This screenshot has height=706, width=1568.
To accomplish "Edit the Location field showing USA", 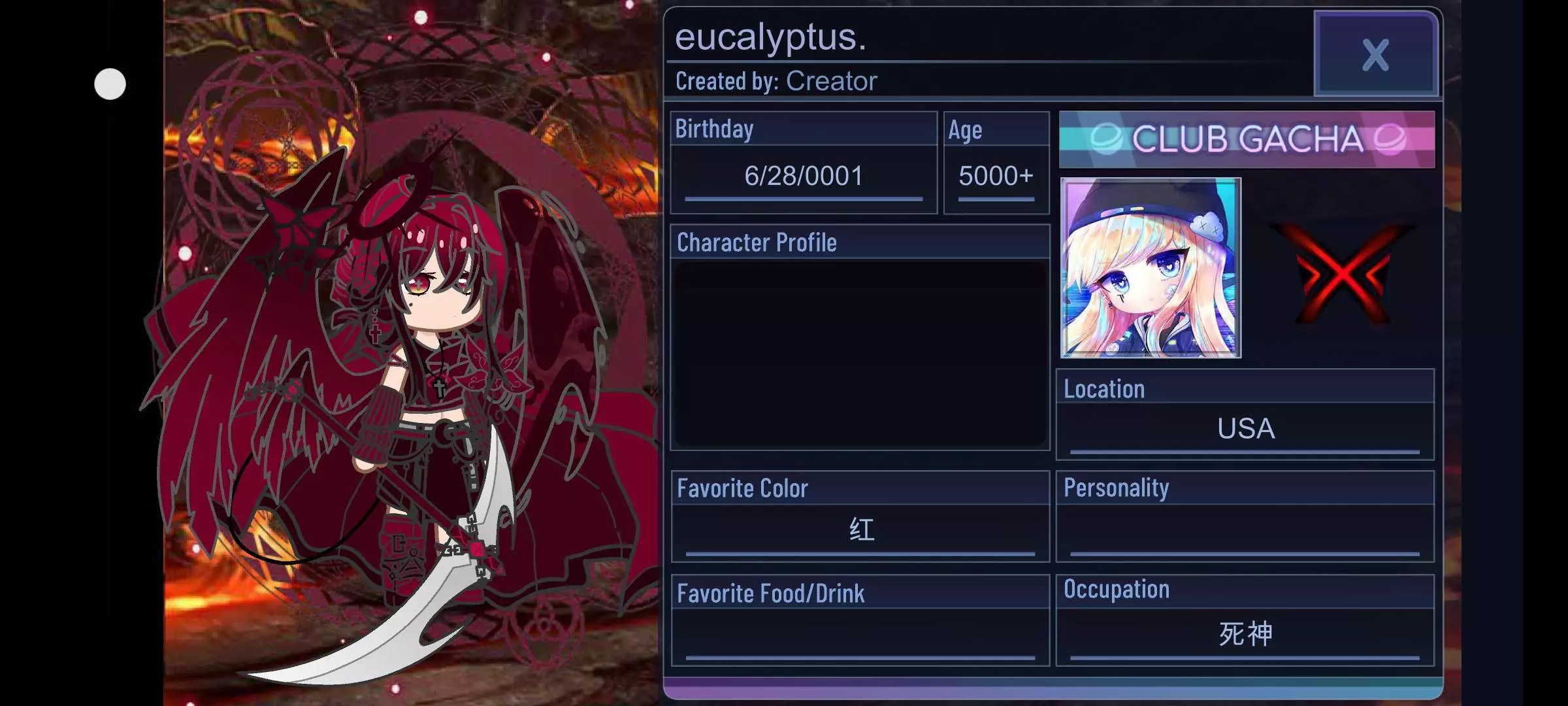I will point(1245,429).
